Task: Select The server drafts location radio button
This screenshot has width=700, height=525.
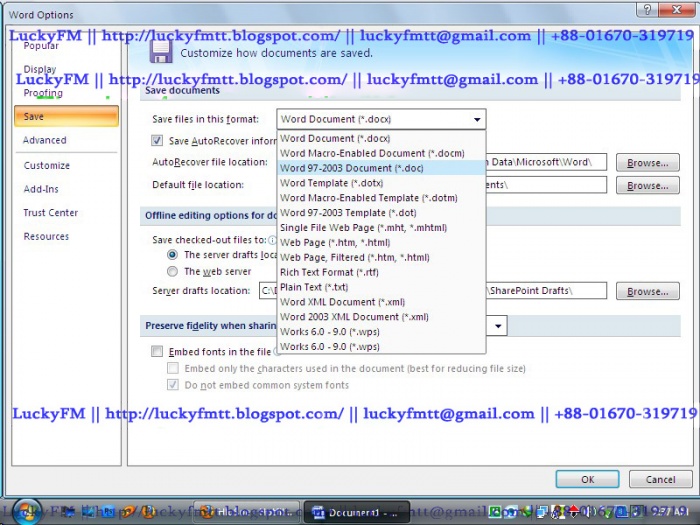Action: pyautogui.click(x=172, y=254)
